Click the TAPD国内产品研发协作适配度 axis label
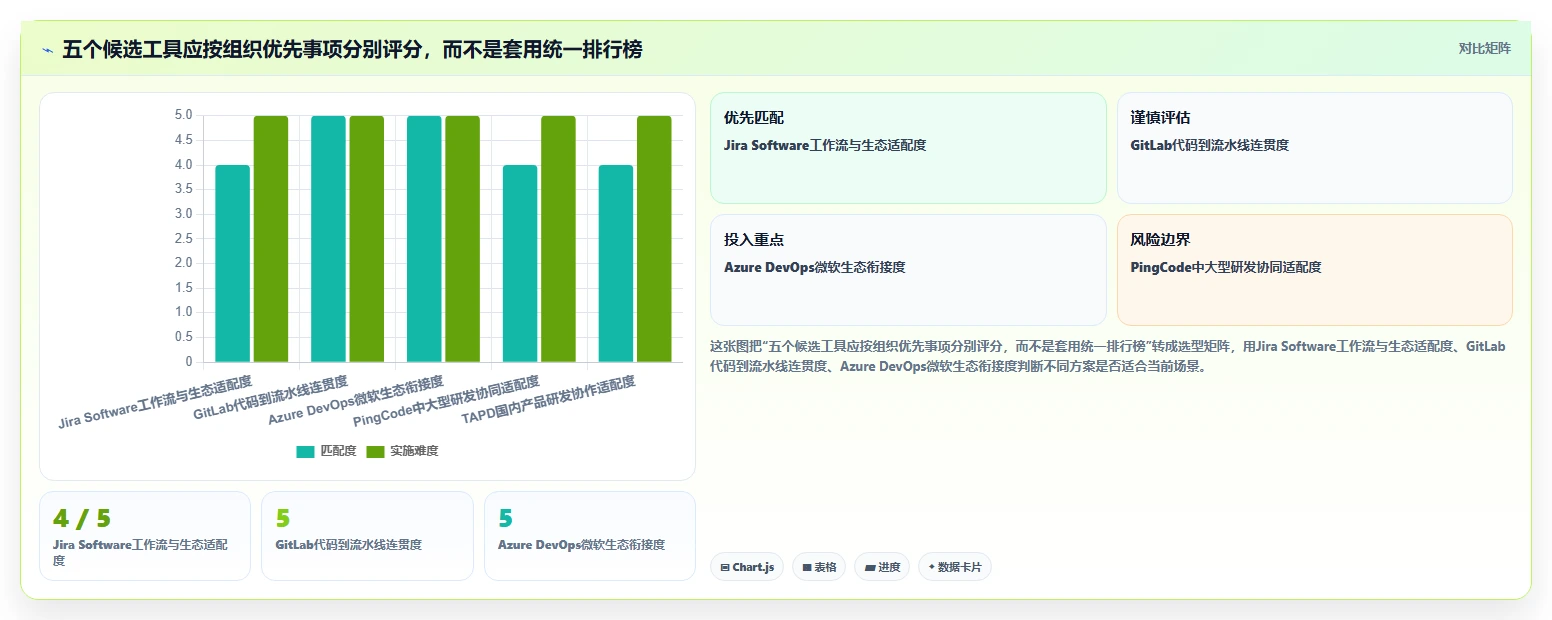 549,401
